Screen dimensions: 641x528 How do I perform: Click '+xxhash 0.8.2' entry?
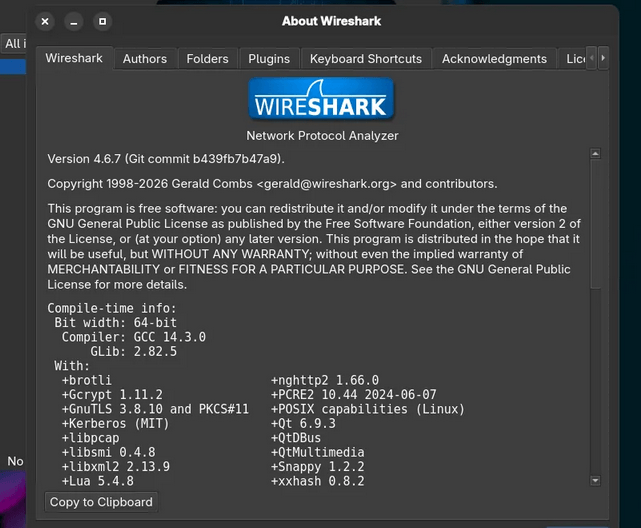[318, 481]
